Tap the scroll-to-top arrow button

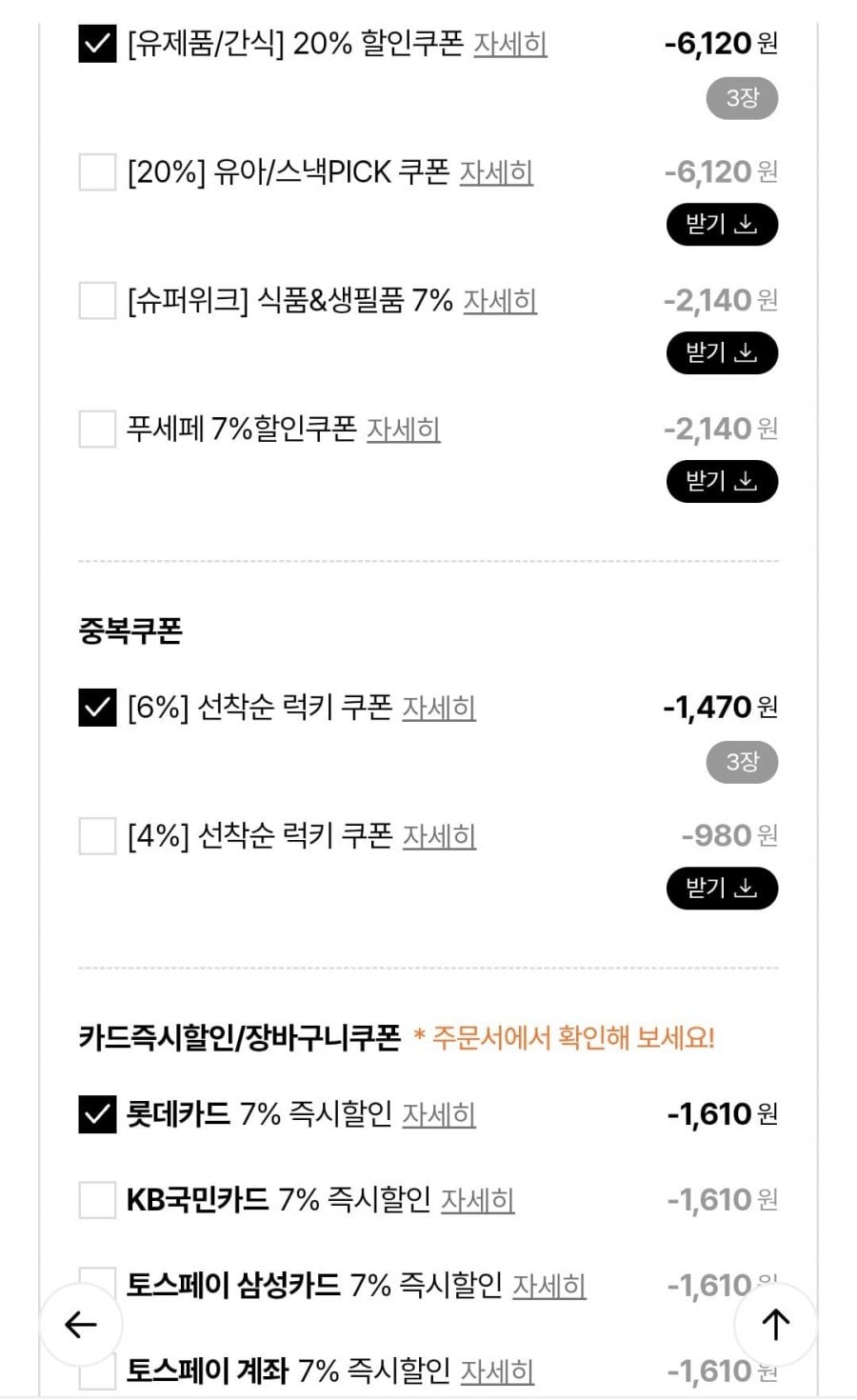[775, 1324]
